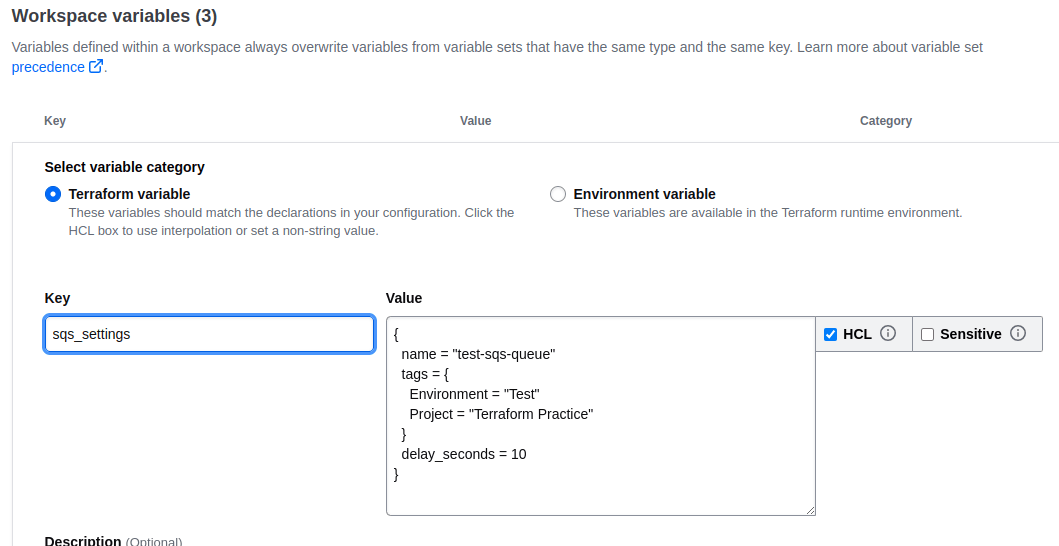Click the name = "test-sqs-queue" line
Screen dimensions: 1059x546
478,354
